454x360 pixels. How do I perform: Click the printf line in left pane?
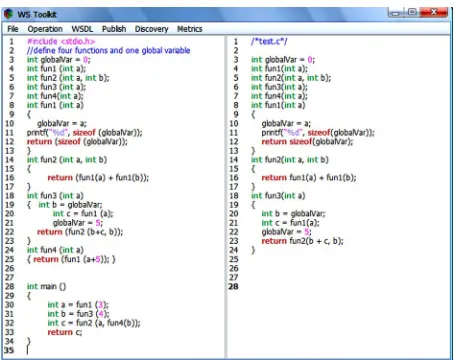pyautogui.click(x=84, y=132)
